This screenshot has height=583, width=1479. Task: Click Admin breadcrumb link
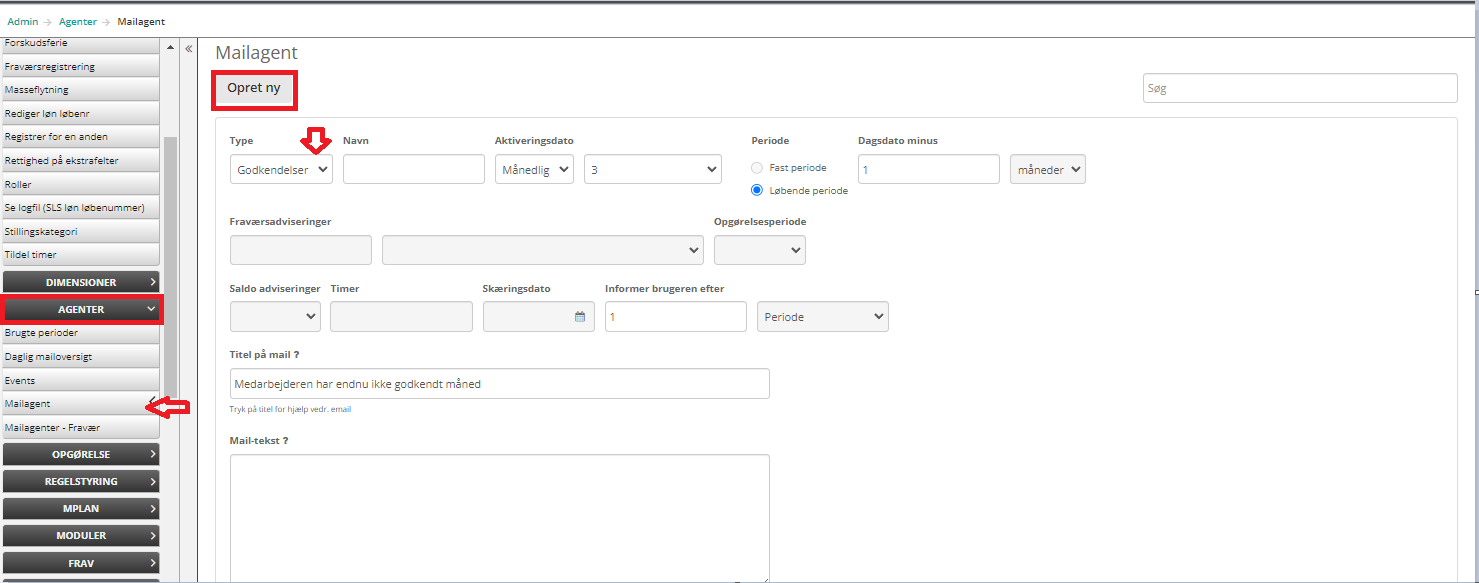tap(23, 22)
